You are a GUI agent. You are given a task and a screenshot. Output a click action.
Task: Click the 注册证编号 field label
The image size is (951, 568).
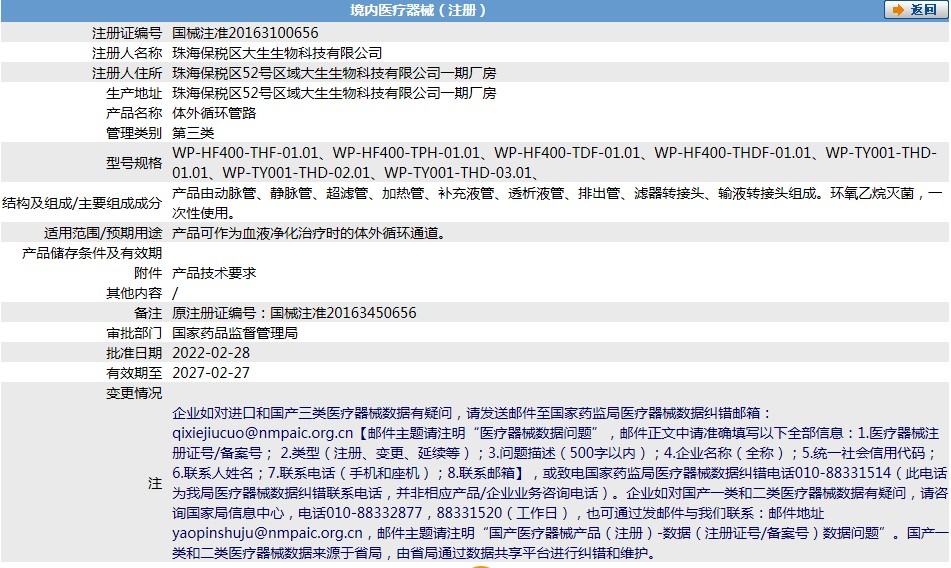pos(127,33)
